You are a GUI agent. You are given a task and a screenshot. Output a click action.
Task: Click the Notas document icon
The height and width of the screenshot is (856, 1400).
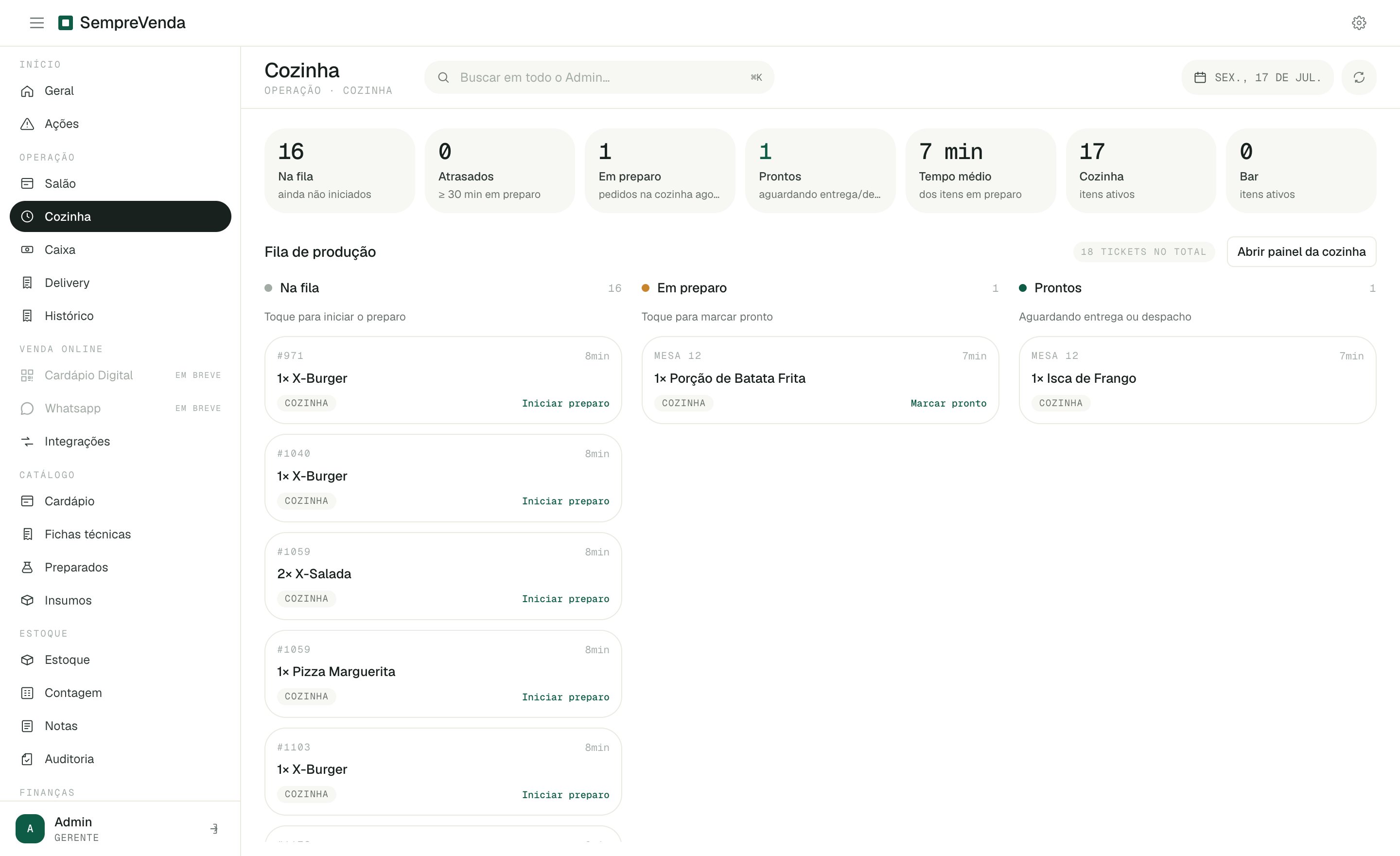[27, 726]
